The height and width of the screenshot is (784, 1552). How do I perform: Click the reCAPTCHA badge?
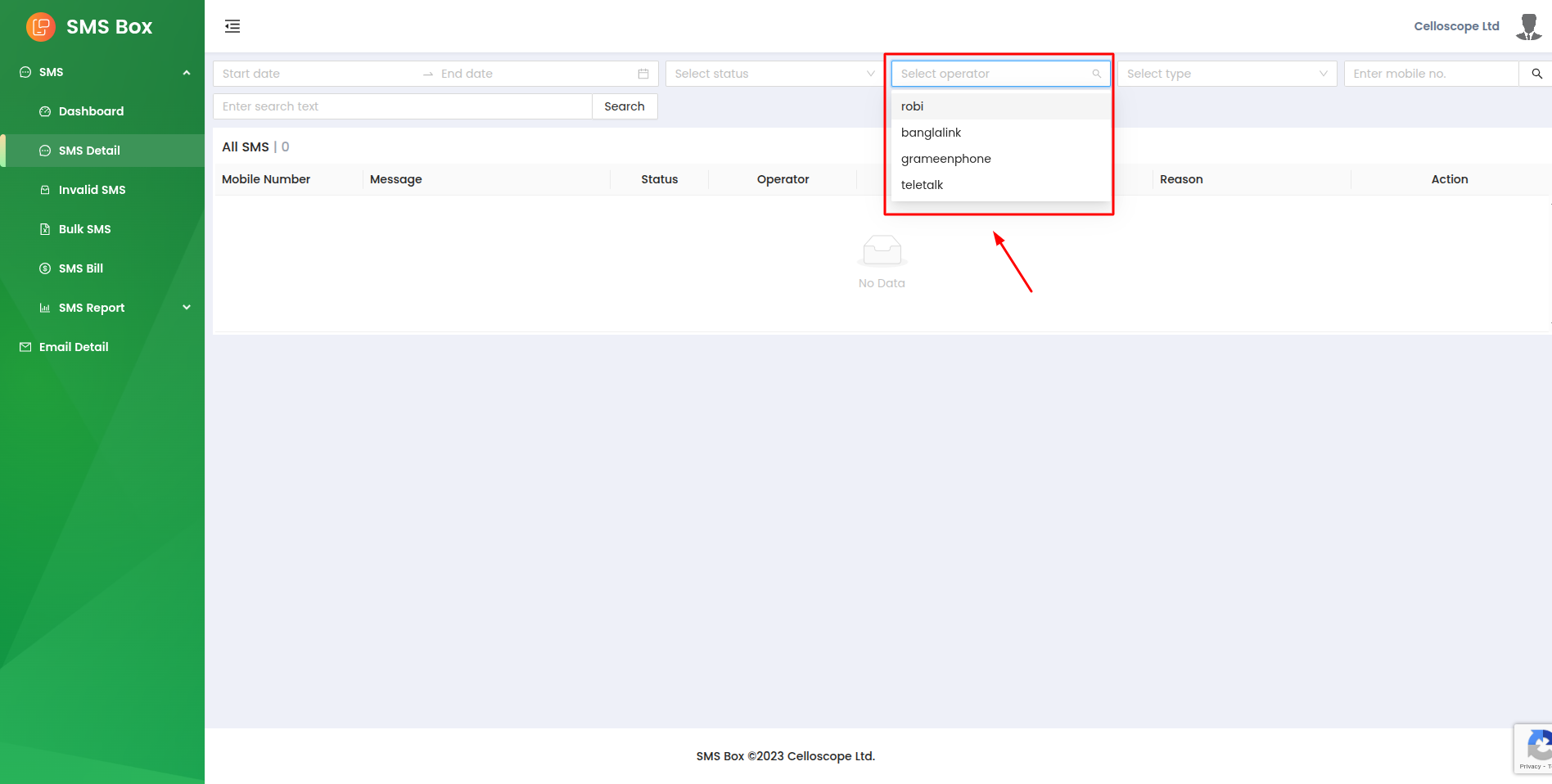[1535, 748]
